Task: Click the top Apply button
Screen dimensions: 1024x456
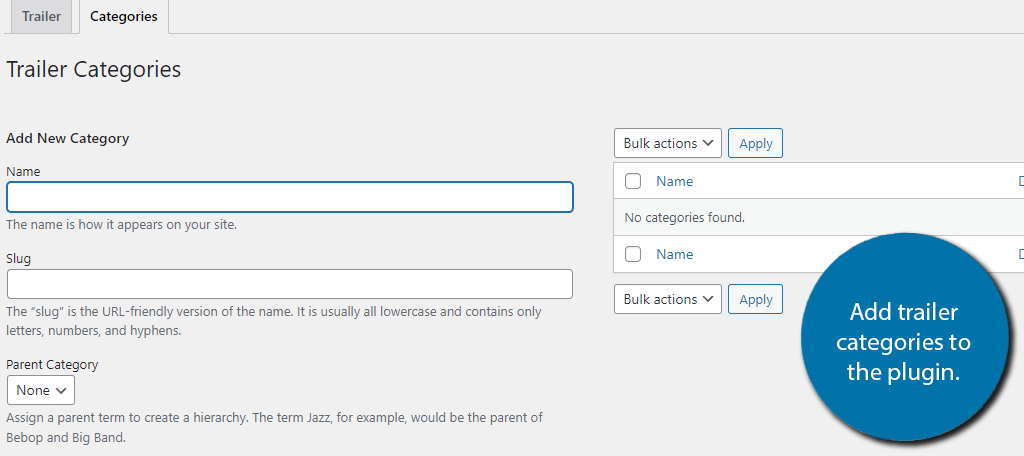Action: click(756, 143)
